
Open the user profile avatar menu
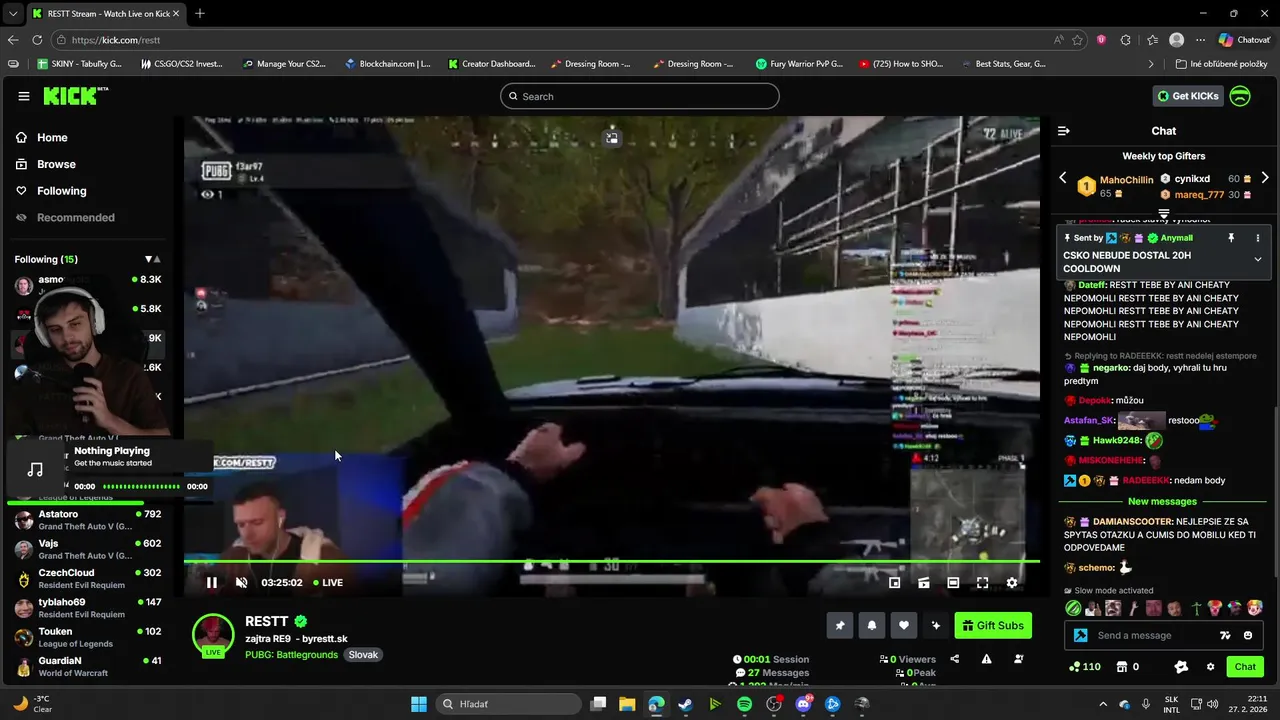click(x=1240, y=96)
